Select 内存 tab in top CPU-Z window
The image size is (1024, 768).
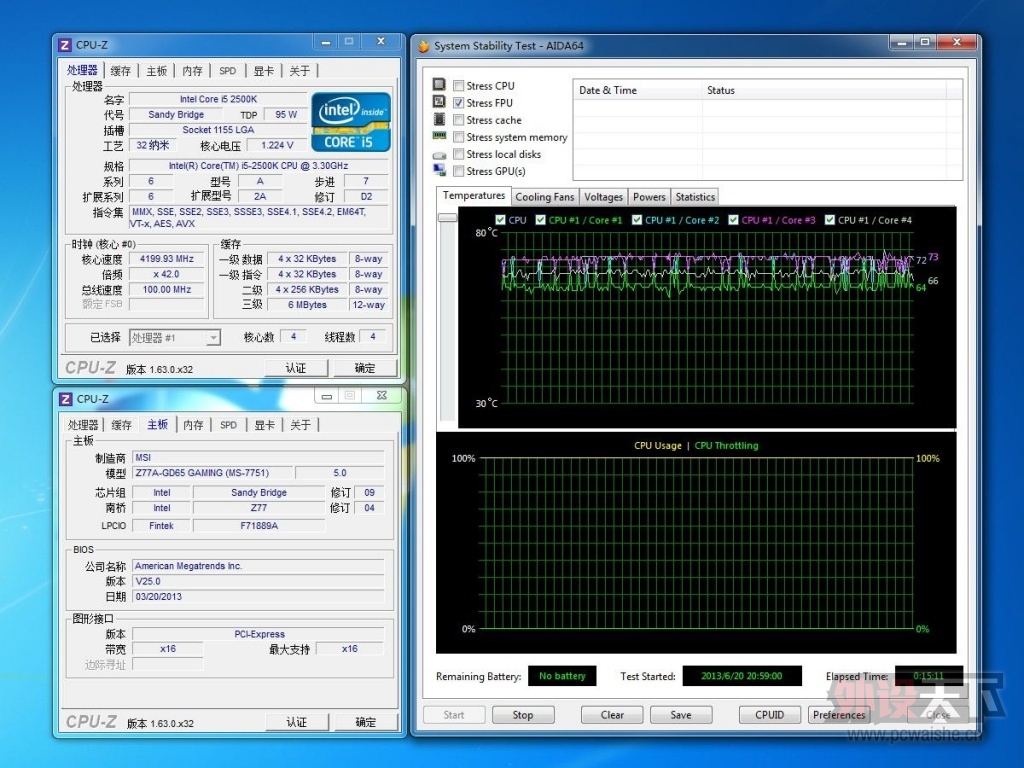coord(192,71)
